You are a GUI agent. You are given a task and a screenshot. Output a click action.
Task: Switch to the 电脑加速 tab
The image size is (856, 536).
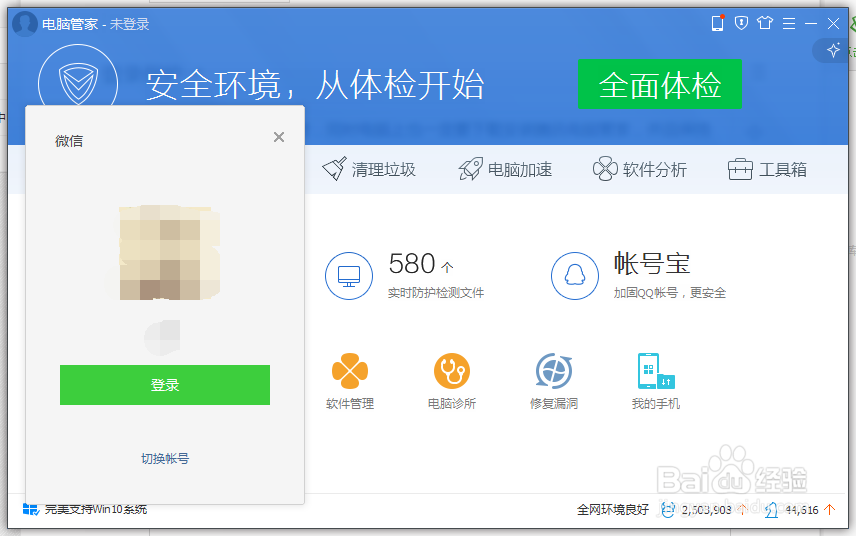click(505, 169)
